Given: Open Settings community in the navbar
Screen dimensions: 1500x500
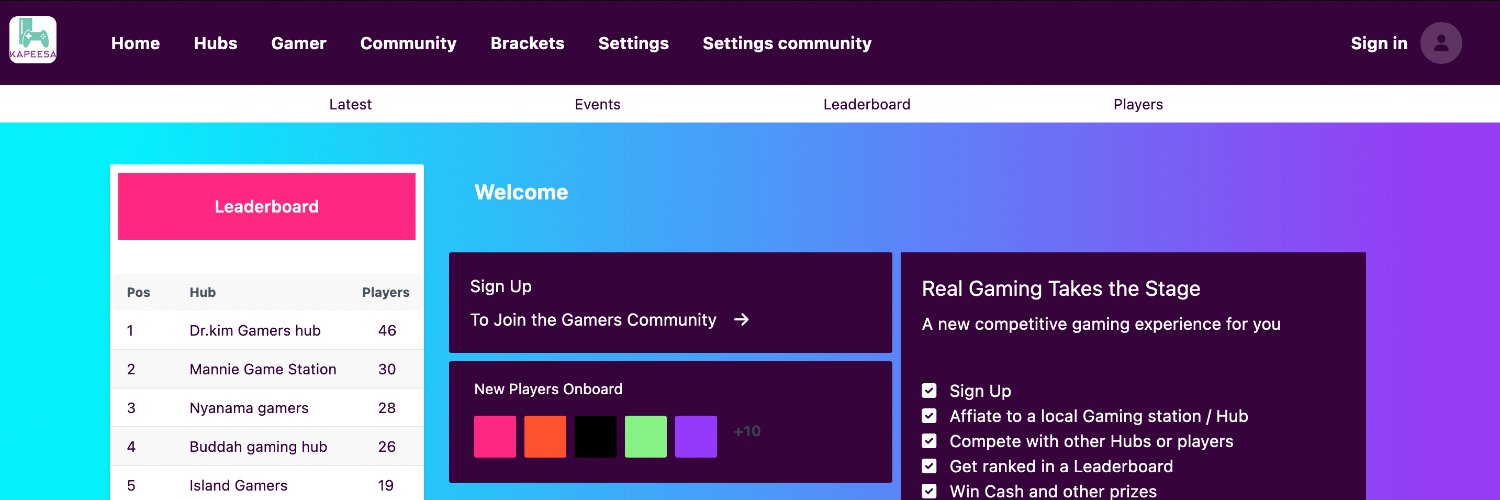Looking at the screenshot, I should pos(787,43).
